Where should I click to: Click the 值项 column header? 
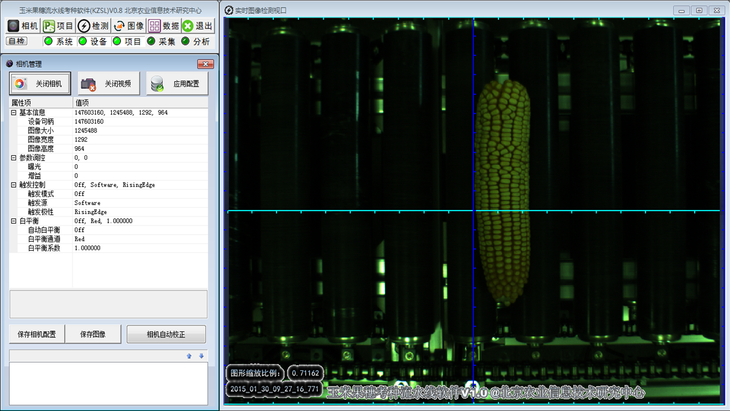(140, 102)
